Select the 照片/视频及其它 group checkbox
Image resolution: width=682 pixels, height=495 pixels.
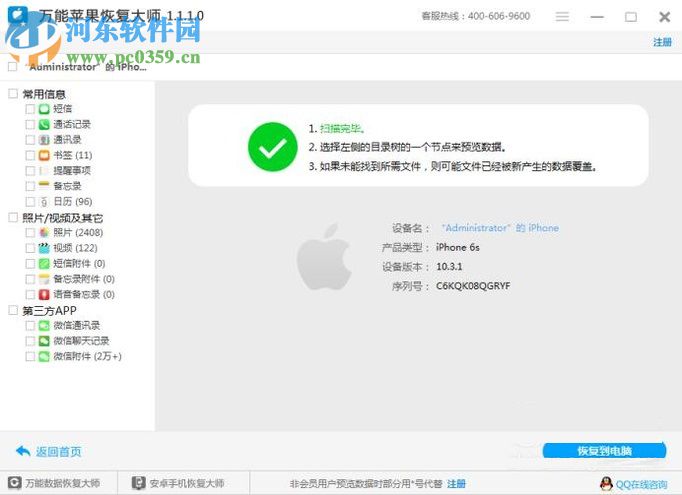point(13,217)
